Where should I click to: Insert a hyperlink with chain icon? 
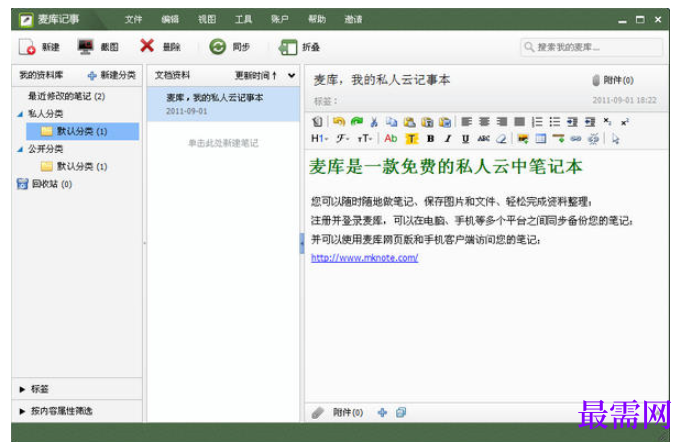point(576,139)
